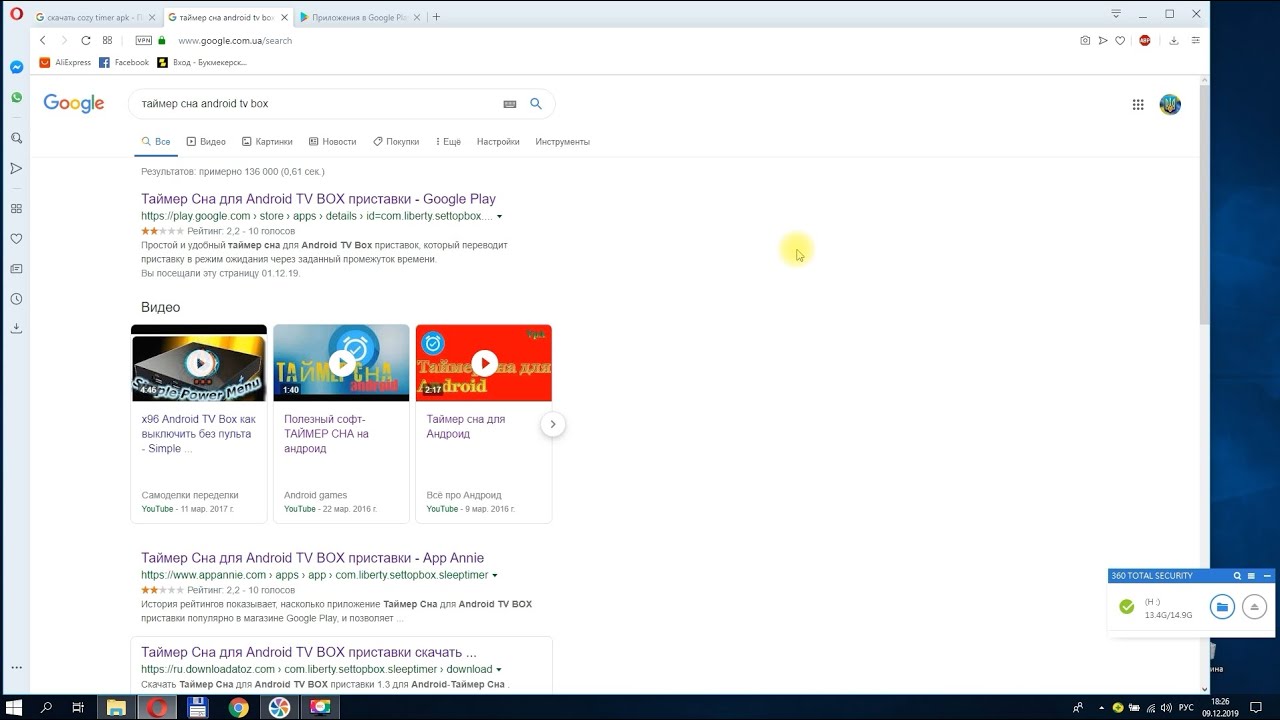Expand the appannie.com result dropdown arrow
The width and height of the screenshot is (1280, 720).
coord(494,575)
